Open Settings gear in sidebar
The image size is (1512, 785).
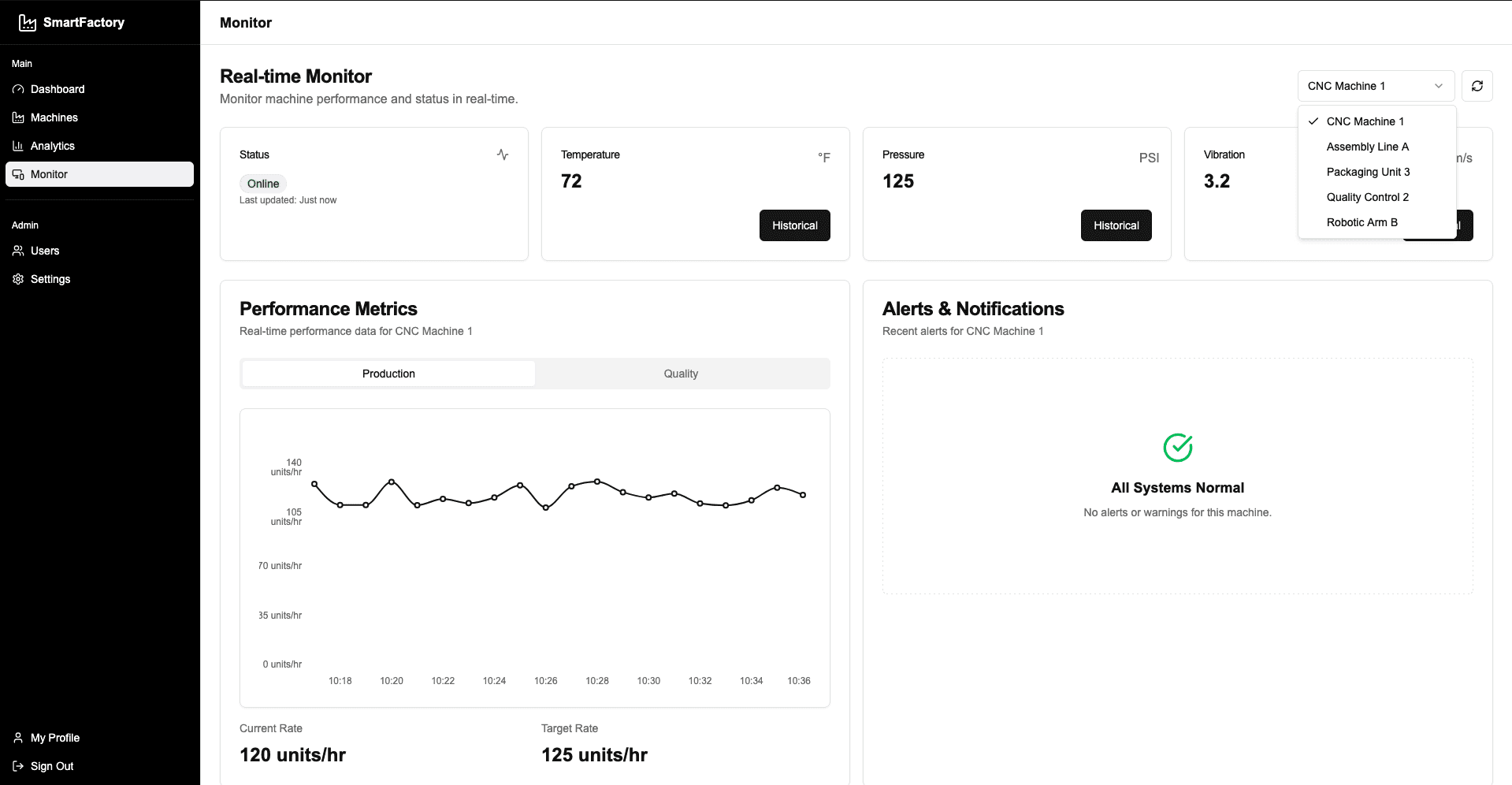point(18,279)
